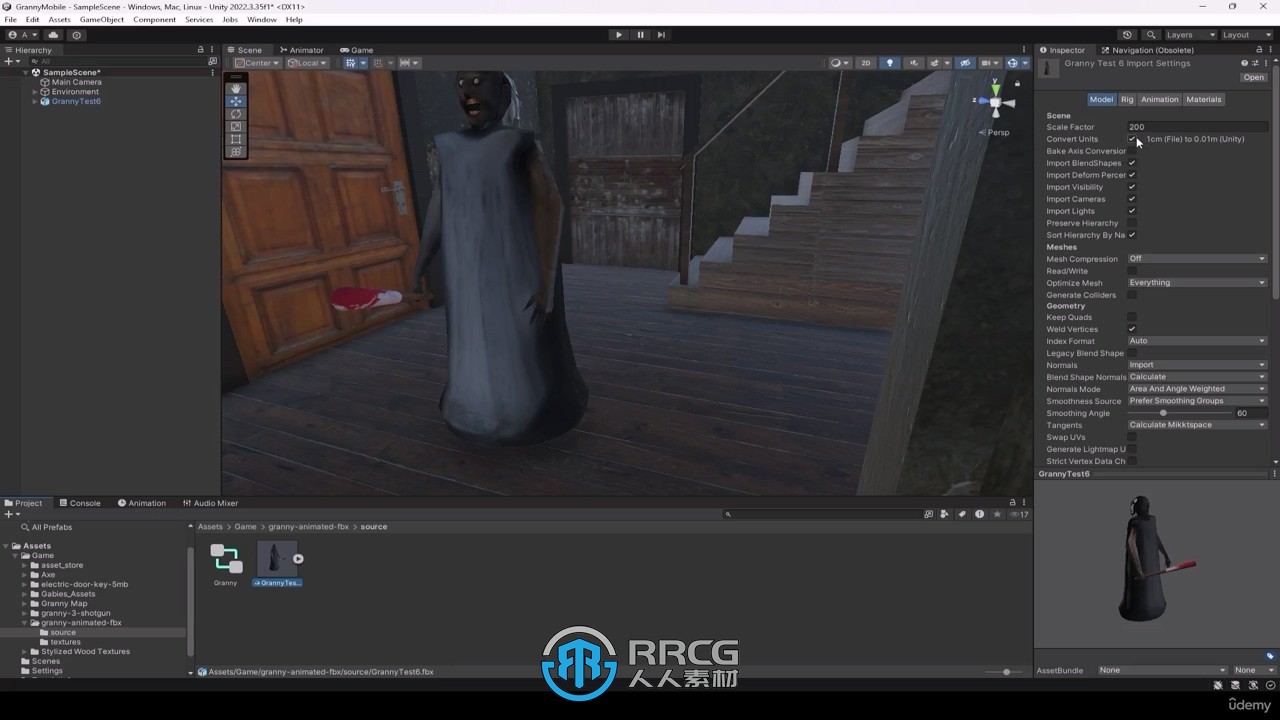This screenshot has height=720, width=1280.
Task: Click the favorites star icon in Project
Action: (997, 514)
